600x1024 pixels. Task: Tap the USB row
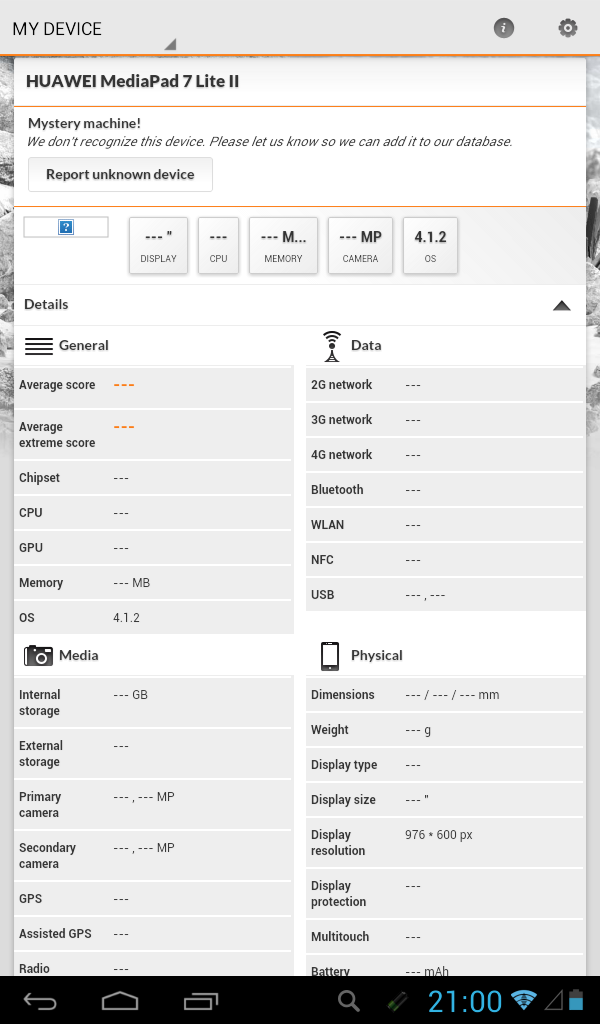(445, 595)
